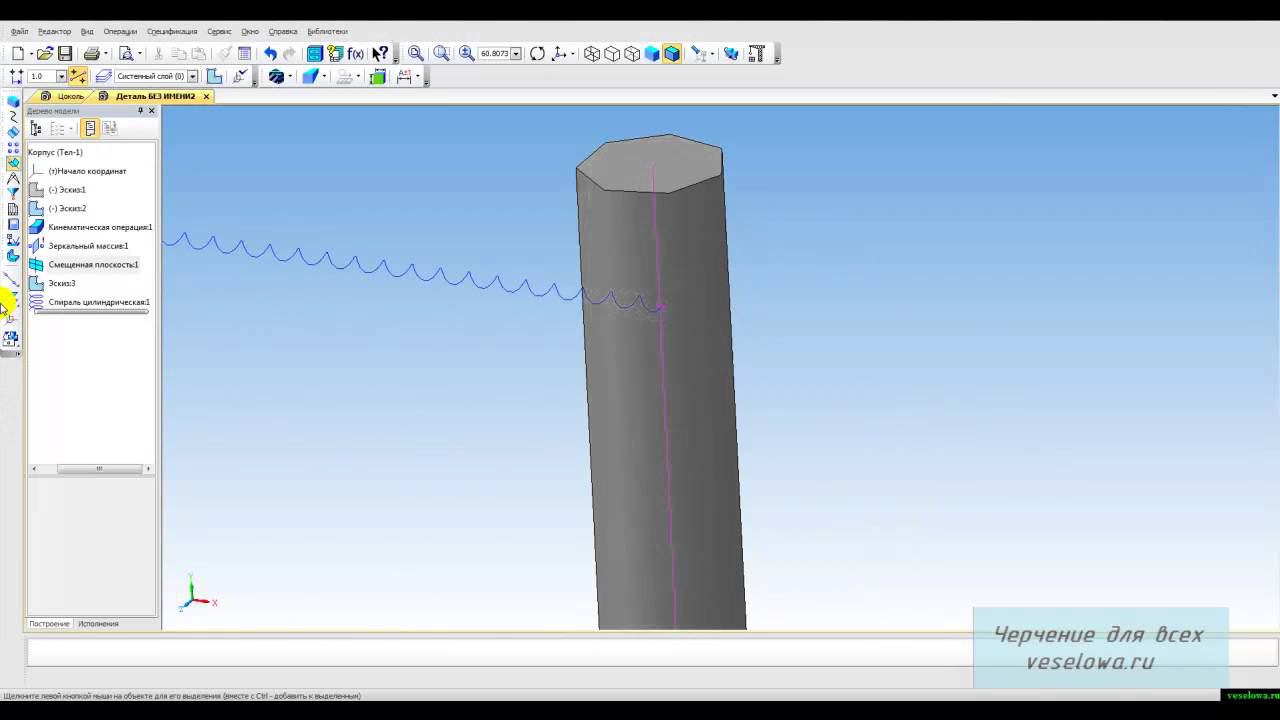Open surfaces panel in side toolbar
This screenshot has height=720, width=1280.
[x=13, y=131]
